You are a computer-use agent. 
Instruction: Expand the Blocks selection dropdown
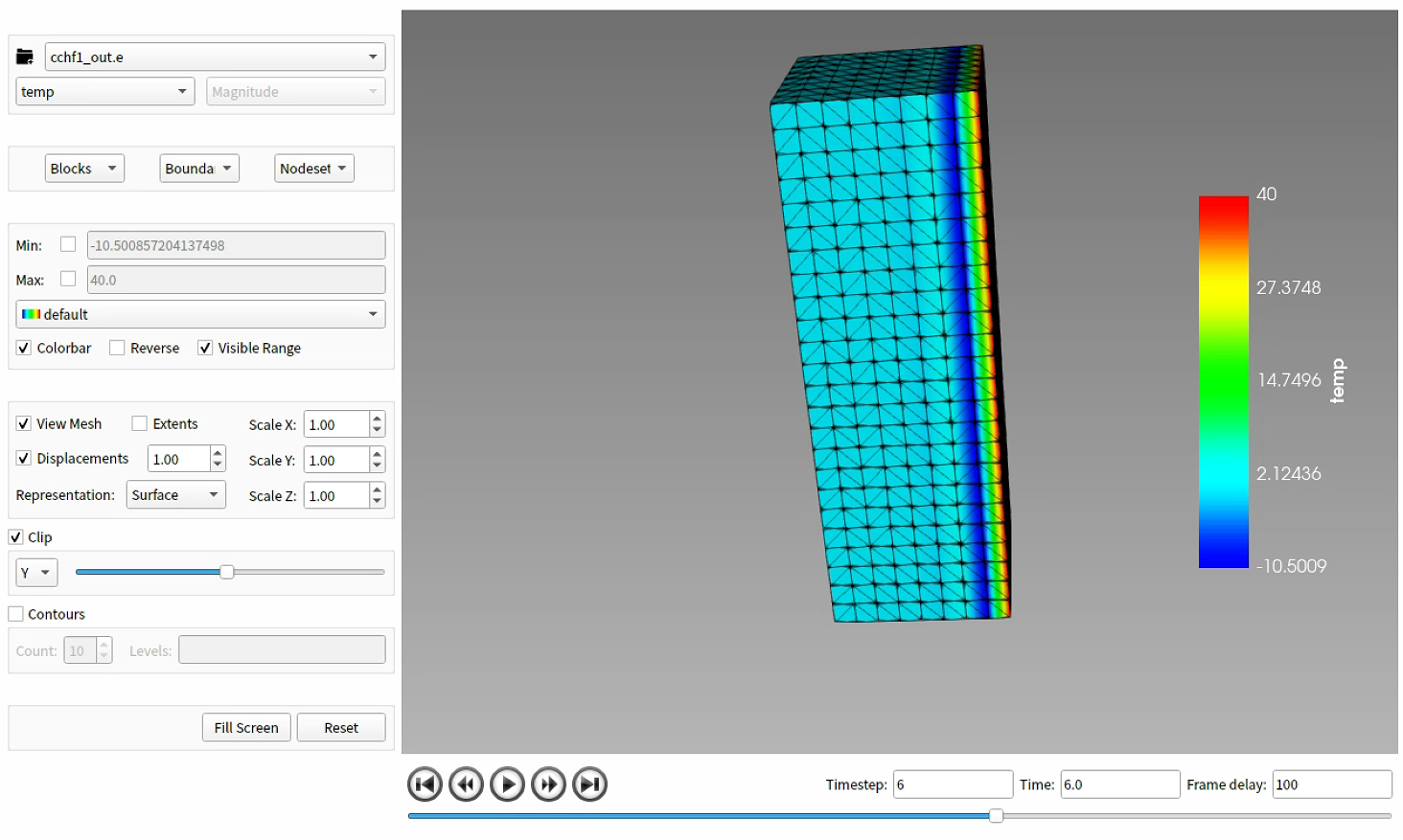(84, 168)
